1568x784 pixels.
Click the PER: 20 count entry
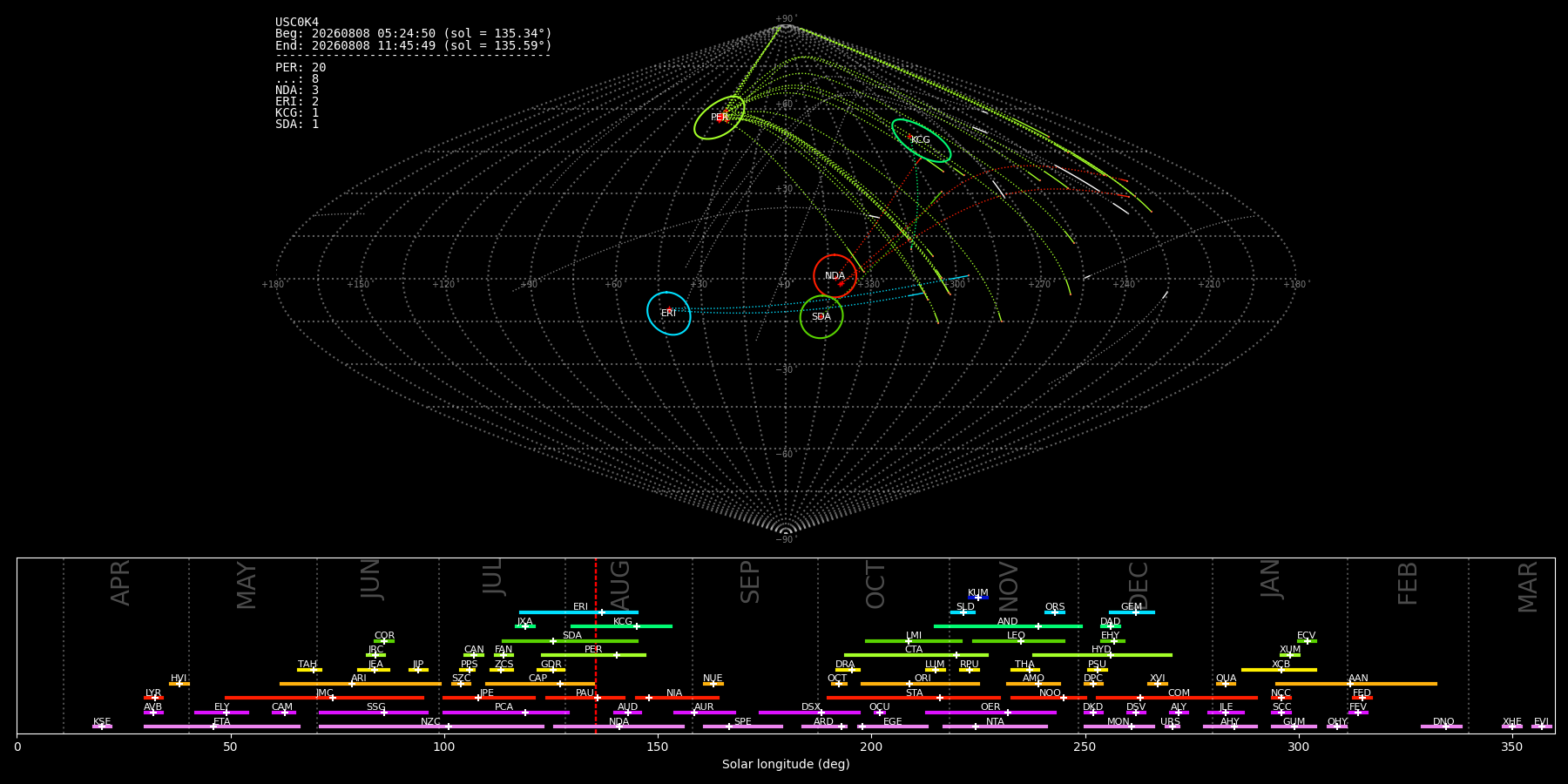(x=301, y=67)
